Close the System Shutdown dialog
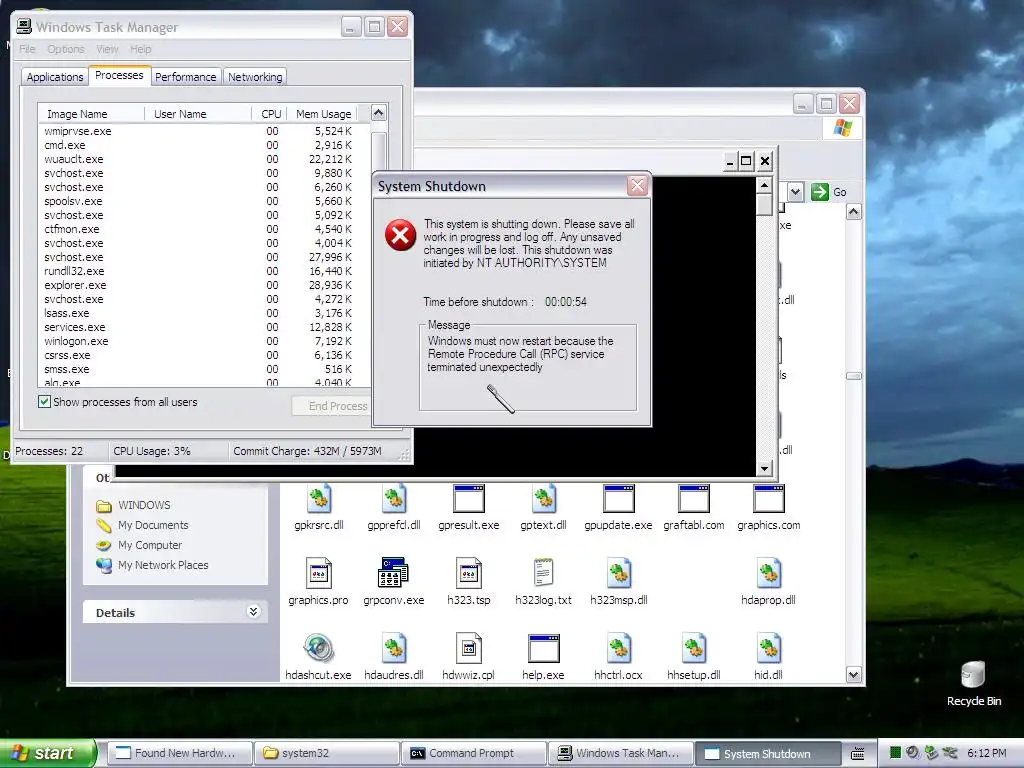 point(637,186)
